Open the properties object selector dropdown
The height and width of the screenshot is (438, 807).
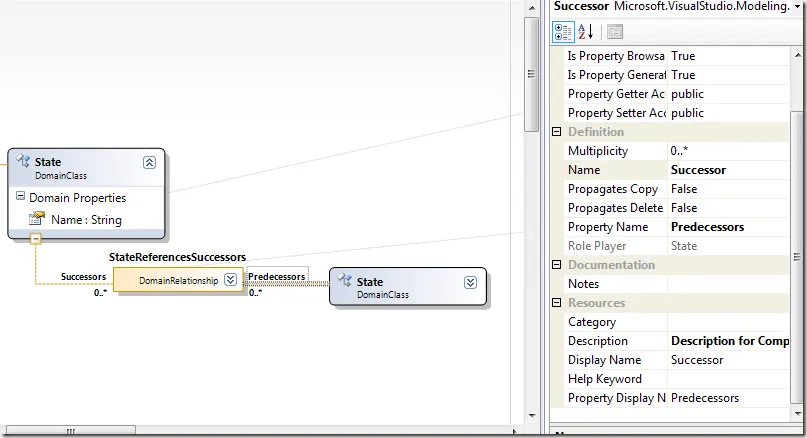[x=798, y=6]
